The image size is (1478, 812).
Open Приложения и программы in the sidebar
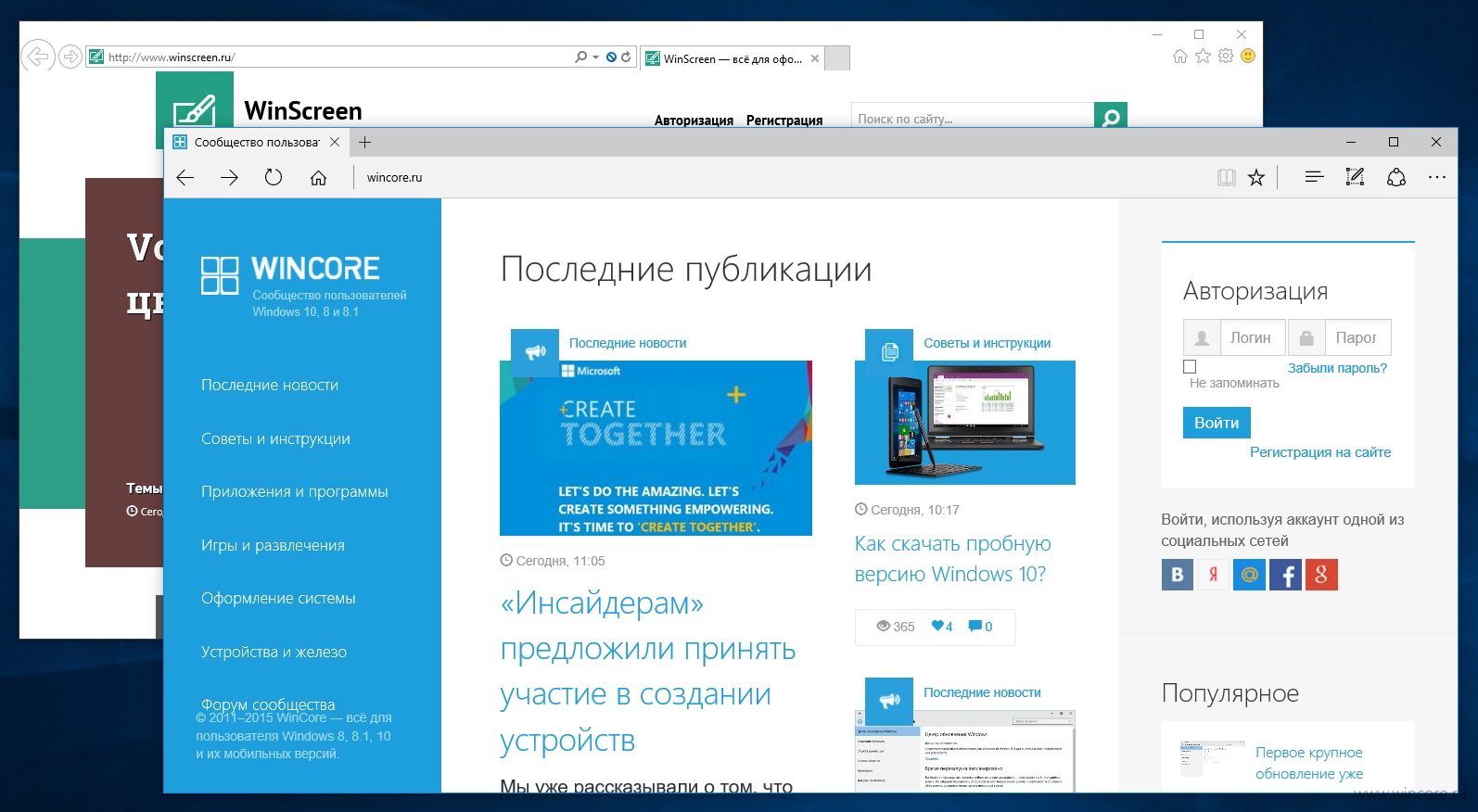[295, 491]
